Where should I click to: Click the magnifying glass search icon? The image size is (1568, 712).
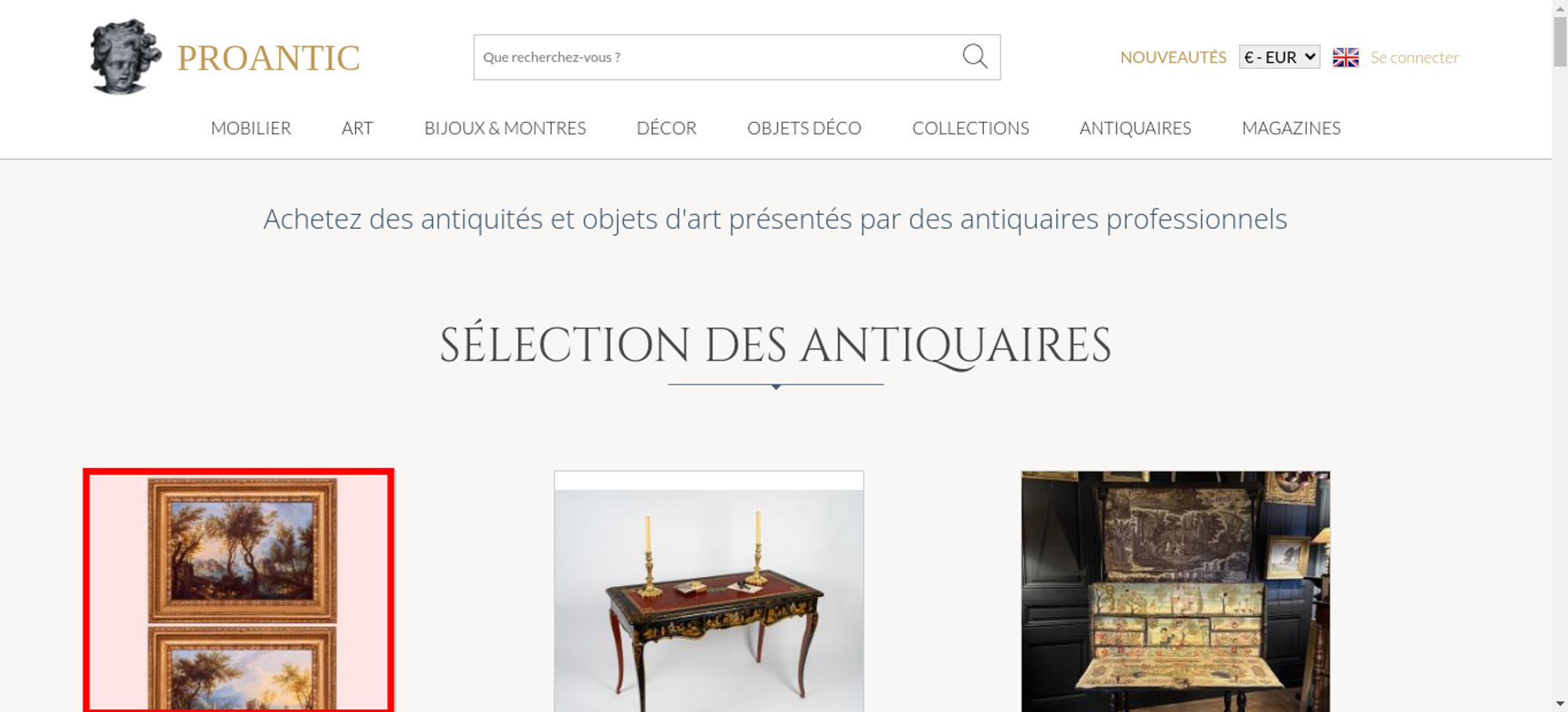[975, 56]
